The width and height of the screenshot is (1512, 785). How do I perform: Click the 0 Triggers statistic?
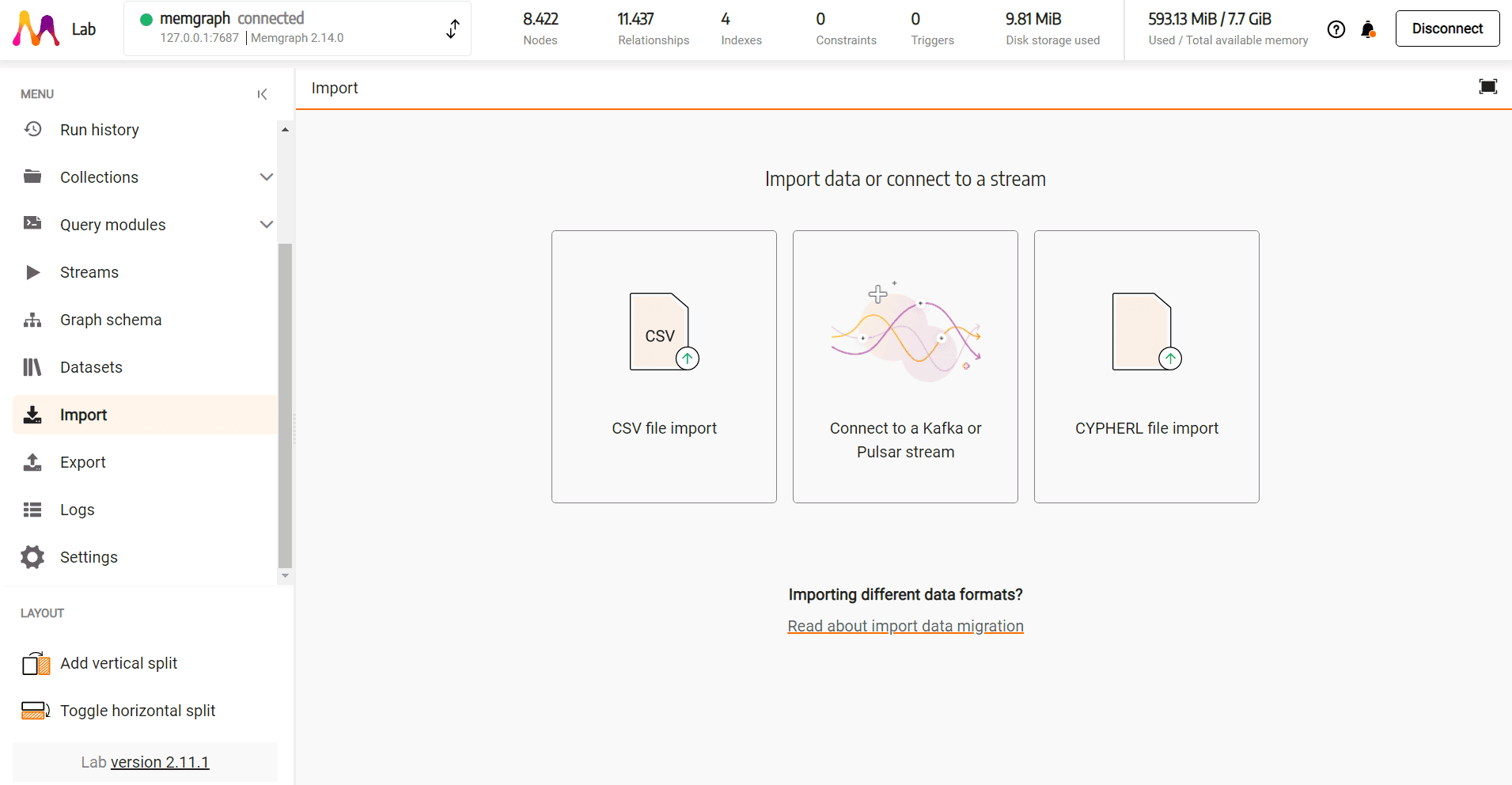coord(932,28)
